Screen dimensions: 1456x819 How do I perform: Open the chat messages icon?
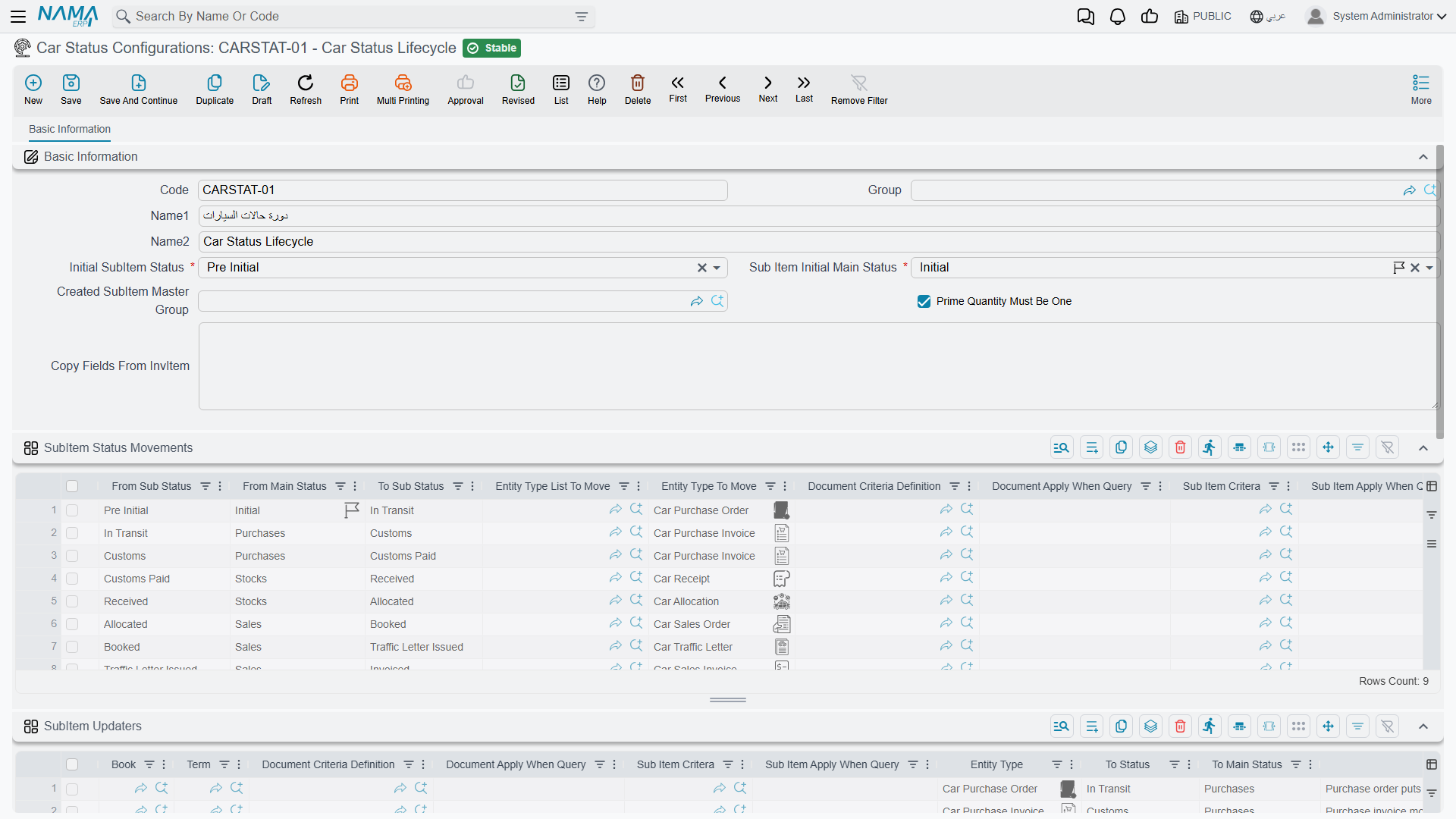coord(1086,16)
